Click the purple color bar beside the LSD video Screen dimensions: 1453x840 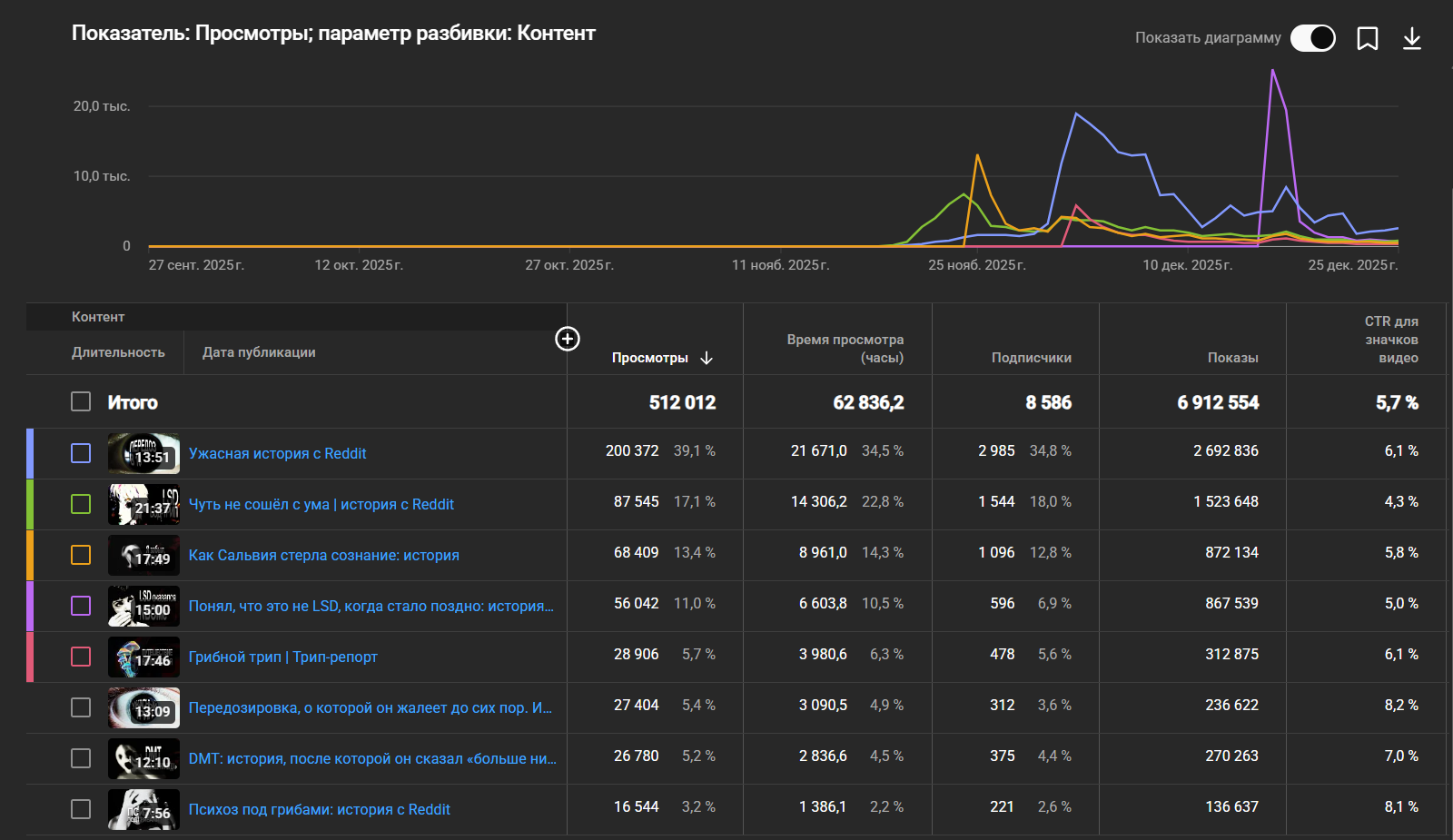pyautogui.click(x=30, y=606)
